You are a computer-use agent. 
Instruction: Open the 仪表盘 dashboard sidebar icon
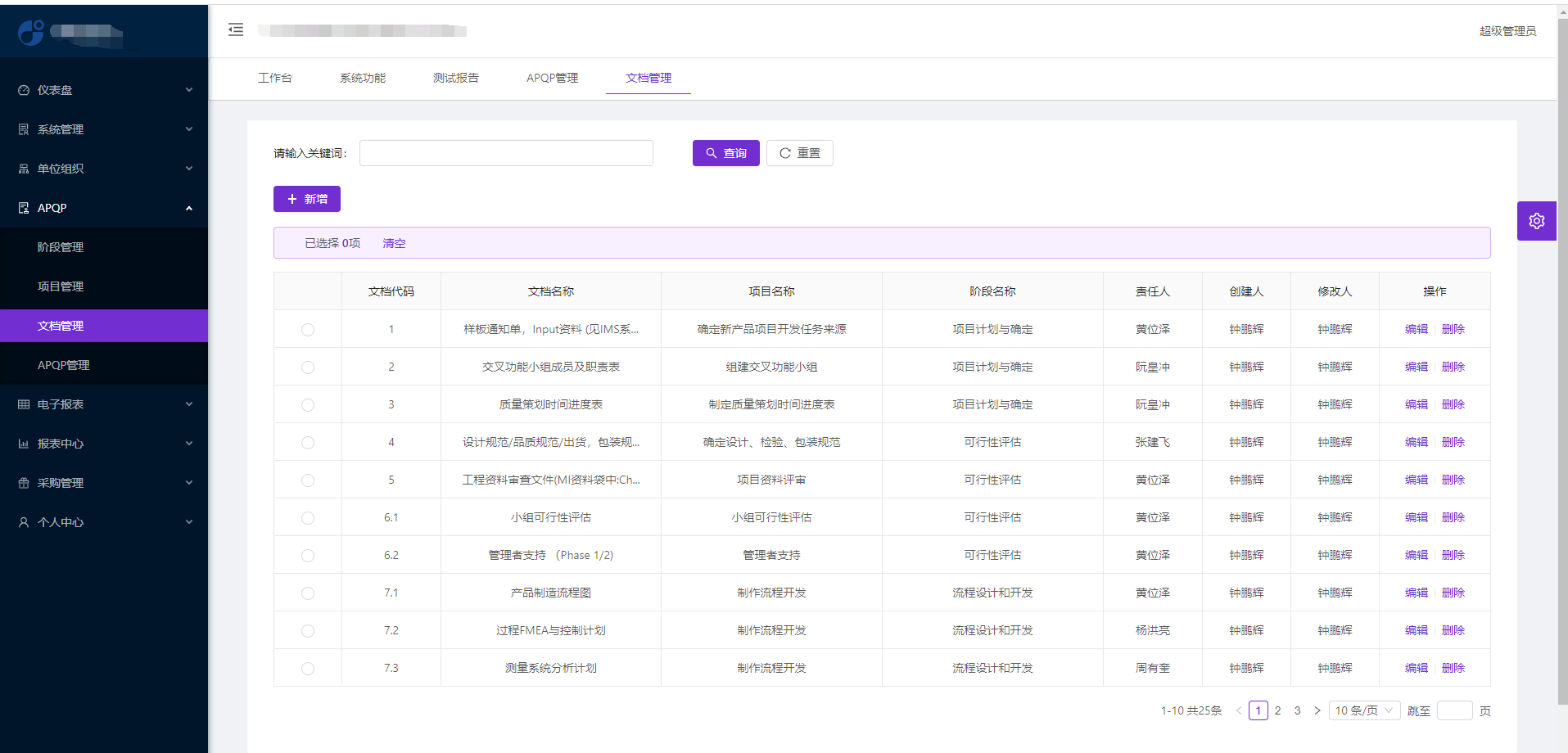click(22, 90)
